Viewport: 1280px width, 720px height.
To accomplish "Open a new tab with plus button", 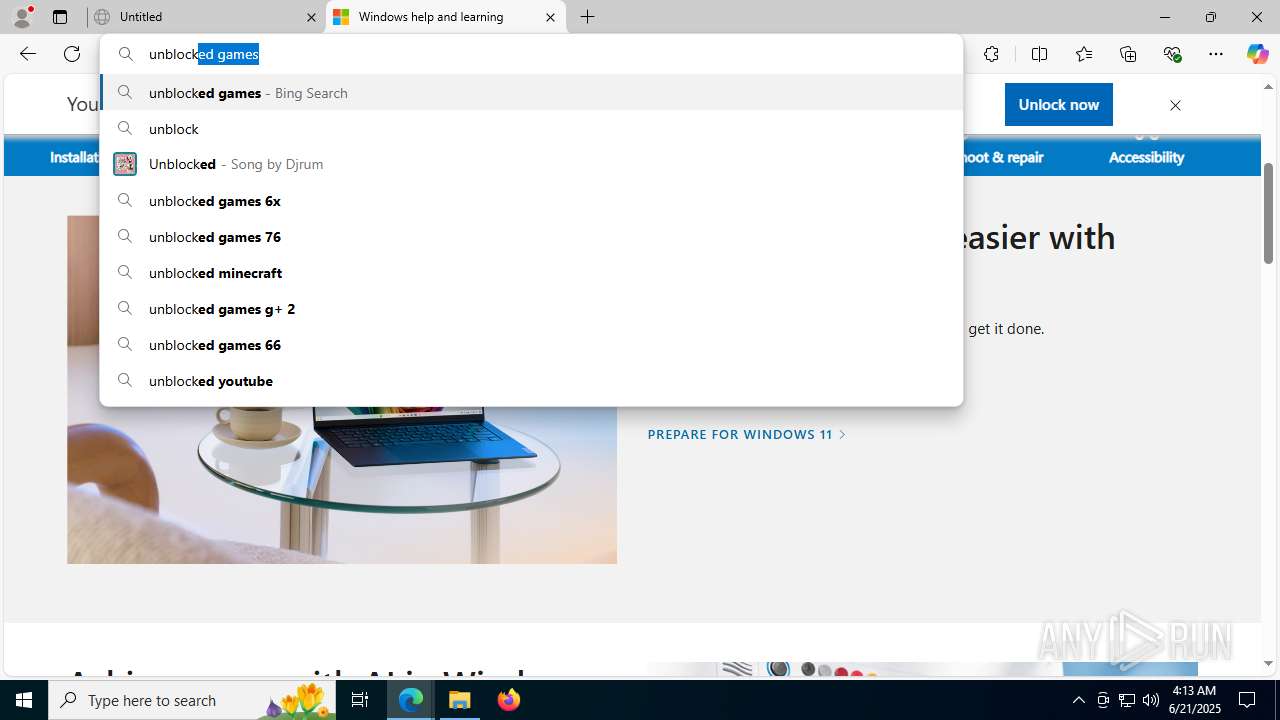I will 588,17.
